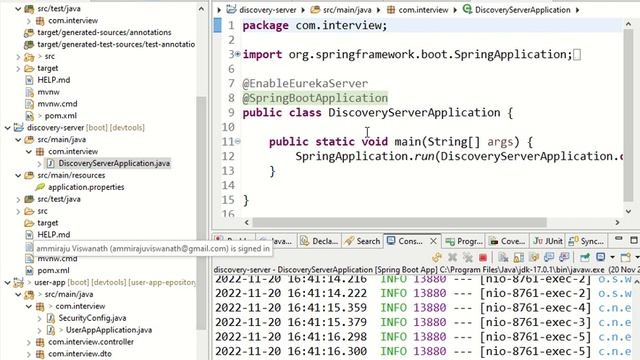Click the editor horizontal scrollbar
The width and height of the screenshot is (640, 360).
click(x=399, y=222)
